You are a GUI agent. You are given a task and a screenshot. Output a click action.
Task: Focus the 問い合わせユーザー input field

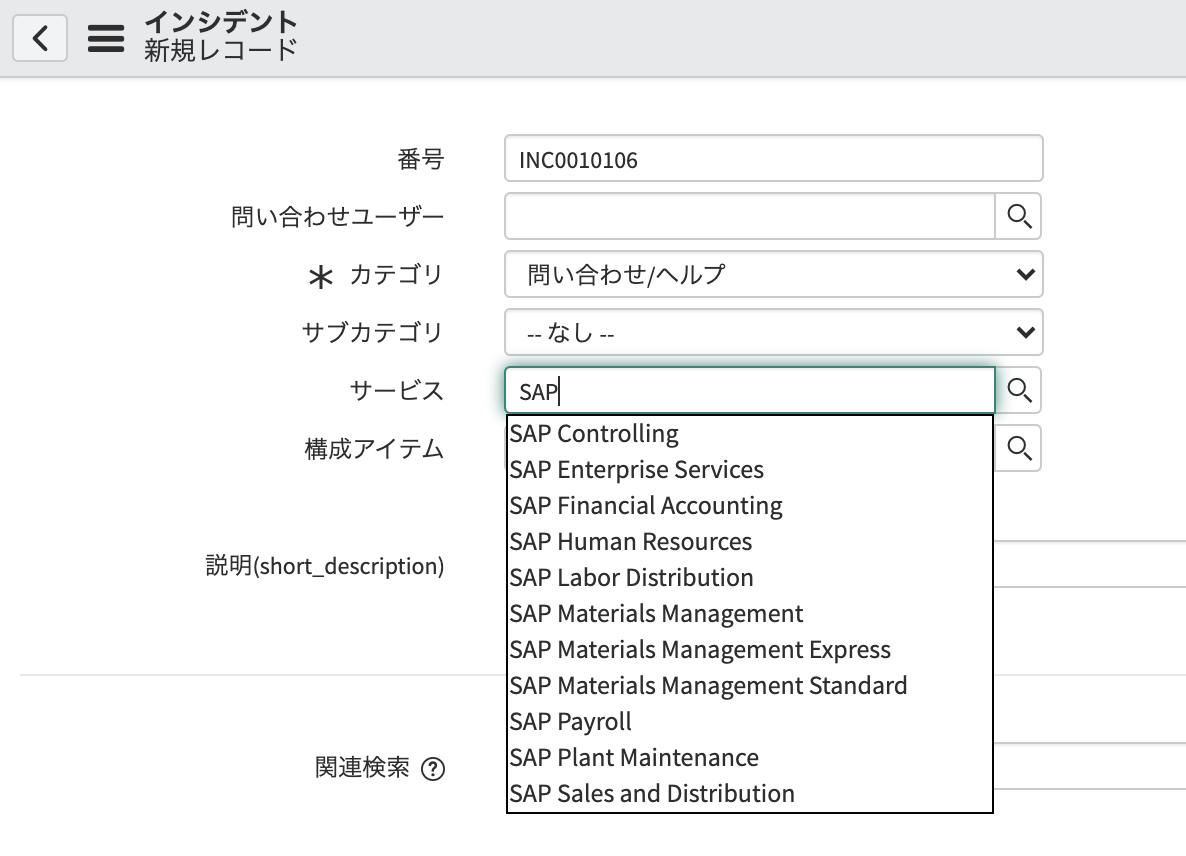[x=749, y=216]
